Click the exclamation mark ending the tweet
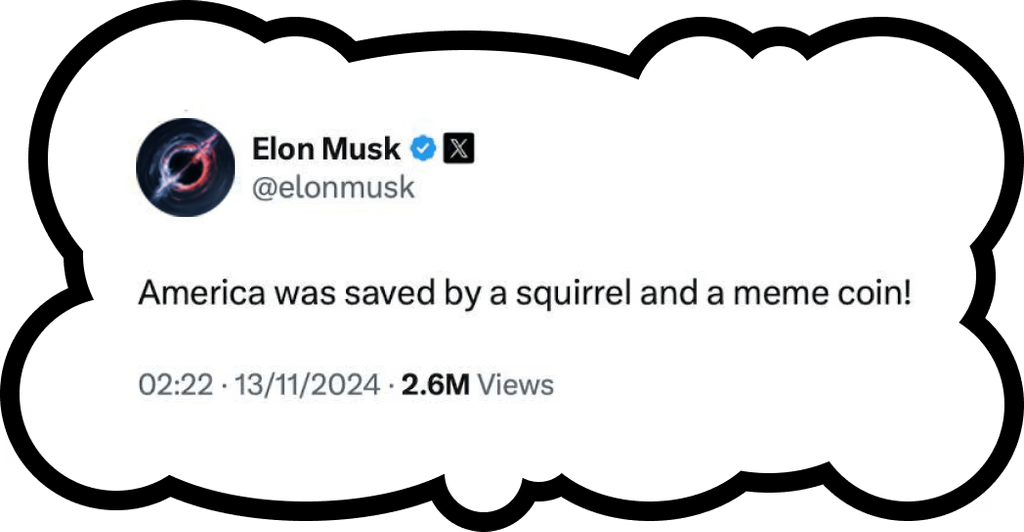 (x=907, y=296)
